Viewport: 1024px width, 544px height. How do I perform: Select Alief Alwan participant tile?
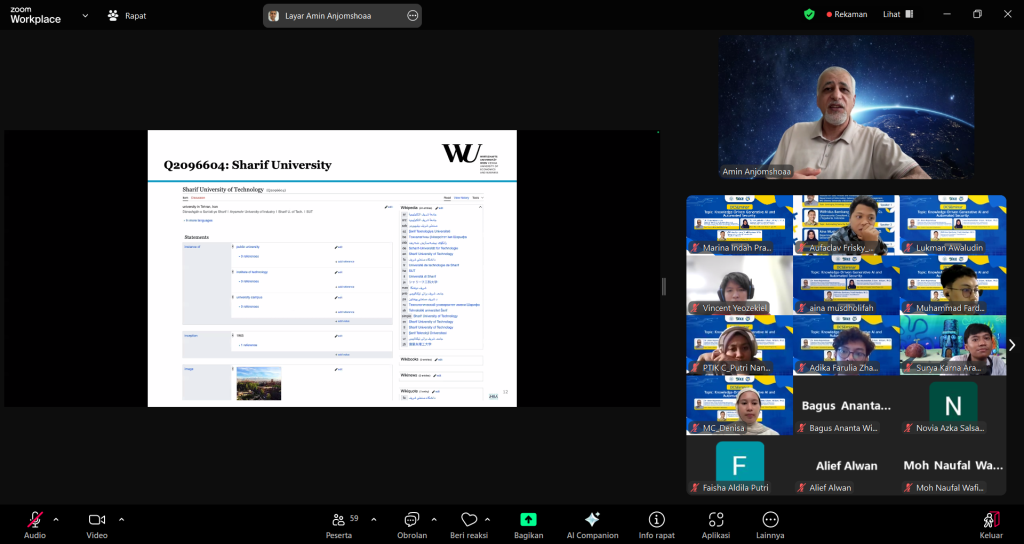coord(846,465)
